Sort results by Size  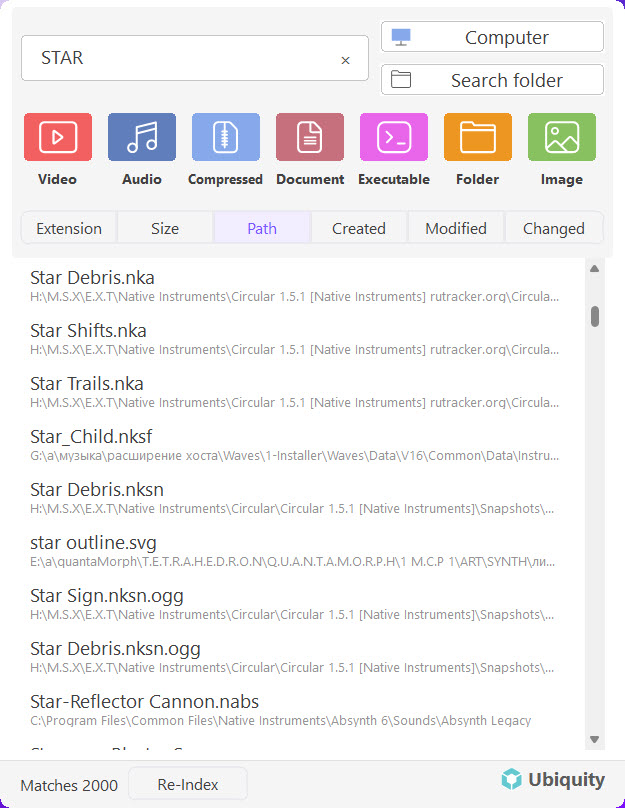coord(165,228)
